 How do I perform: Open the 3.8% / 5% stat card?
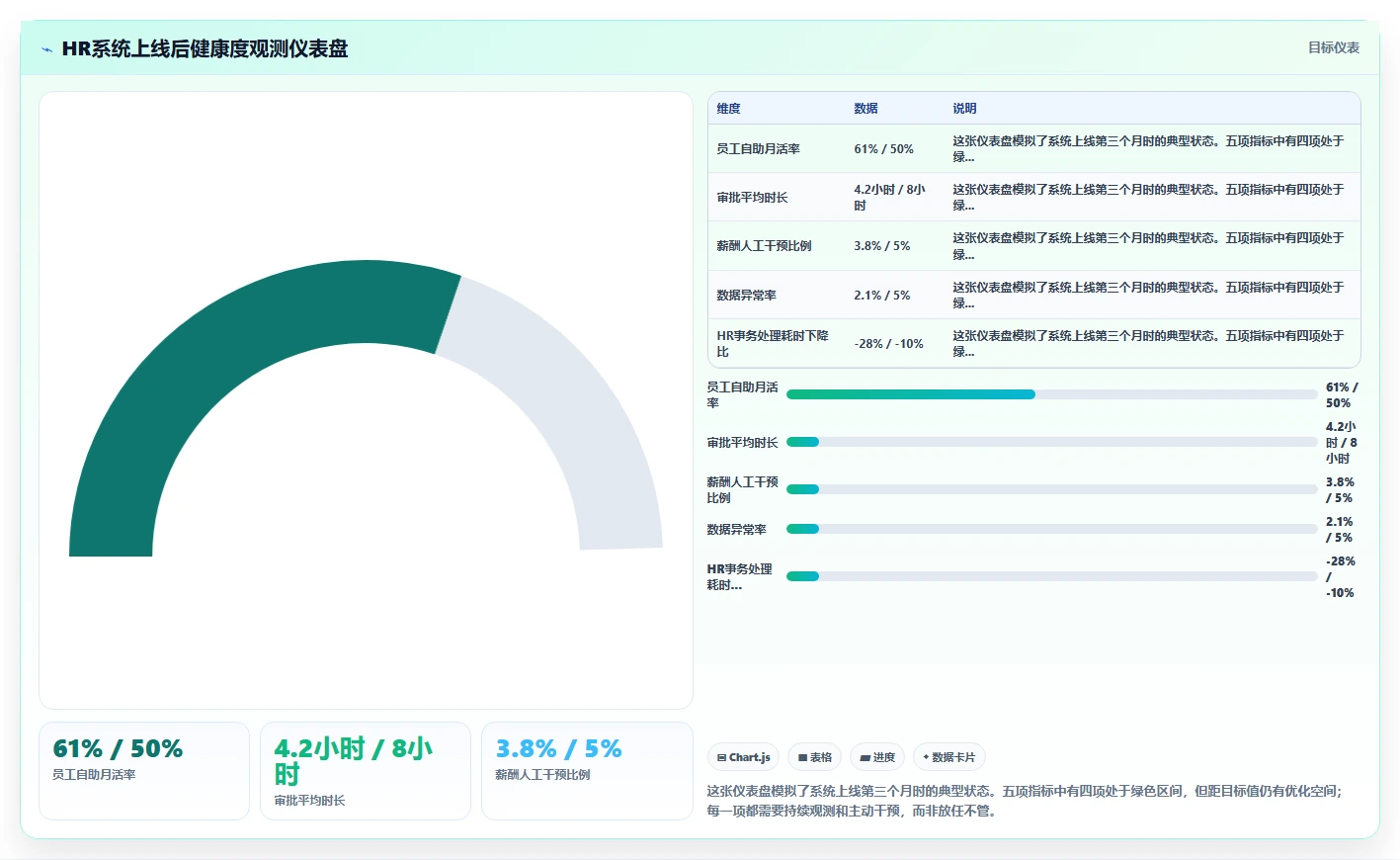click(x=587, y=771)
